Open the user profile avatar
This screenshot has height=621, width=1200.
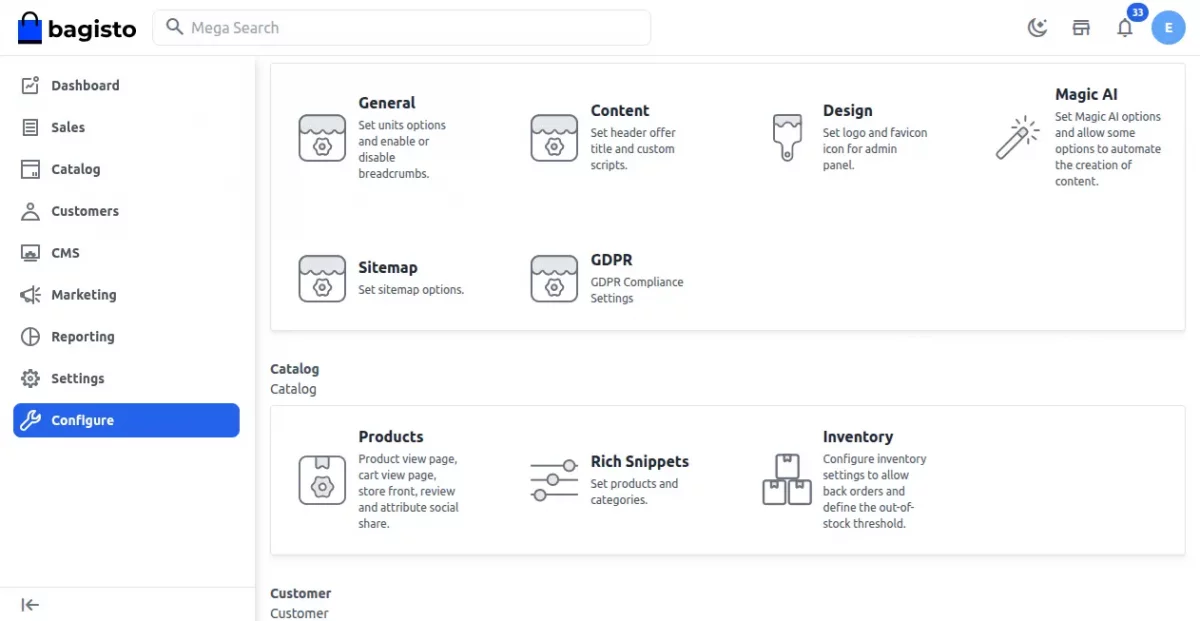point(1168,27)
